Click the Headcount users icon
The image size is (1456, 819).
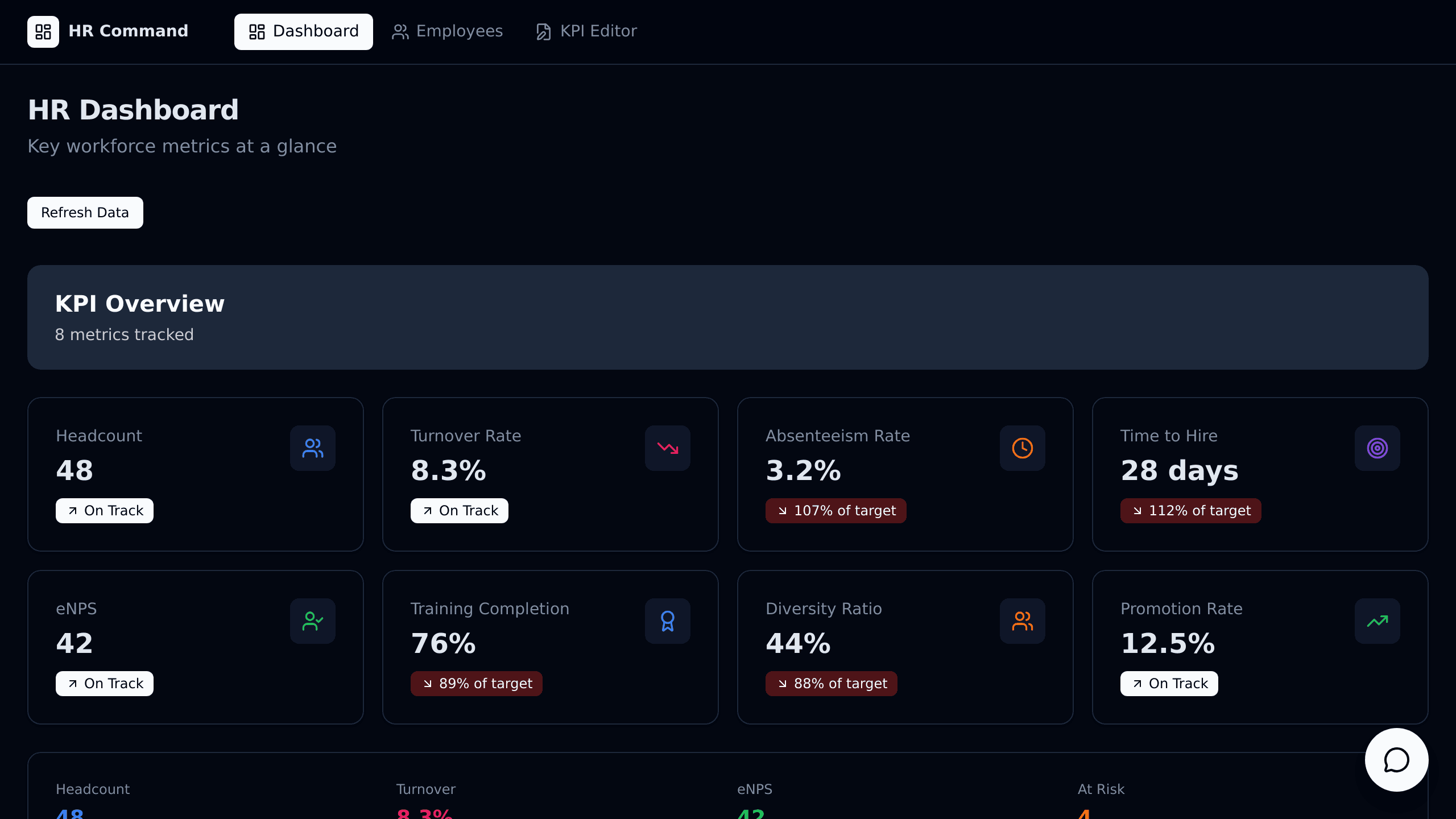(313, 448)
